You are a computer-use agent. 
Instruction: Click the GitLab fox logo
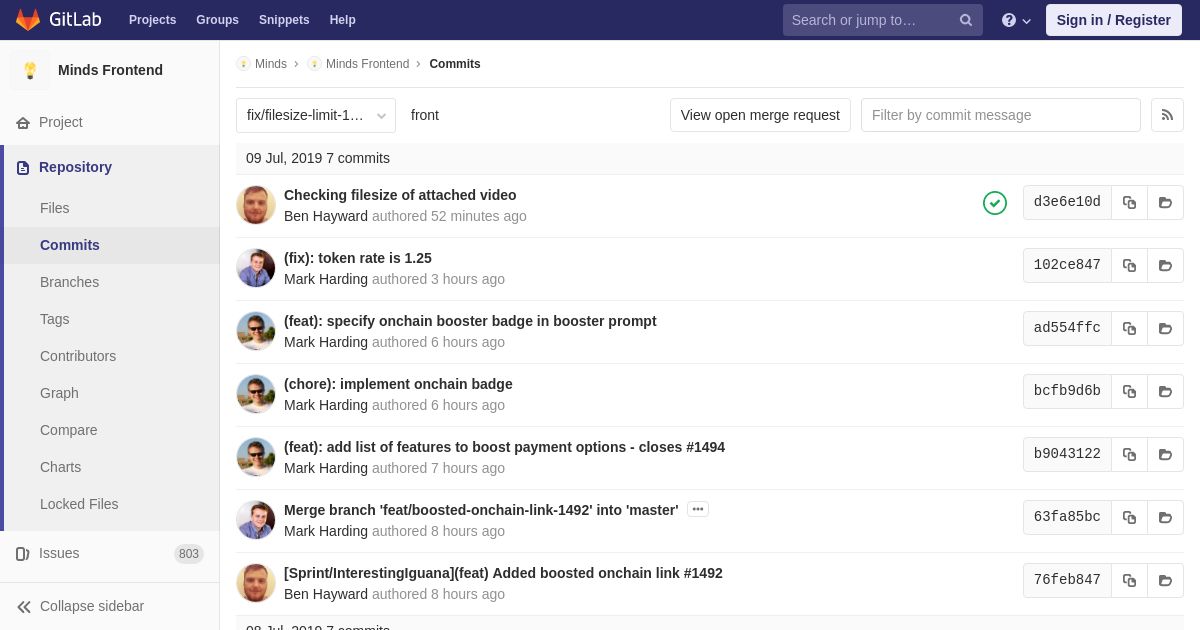click(x=28, y=20)
